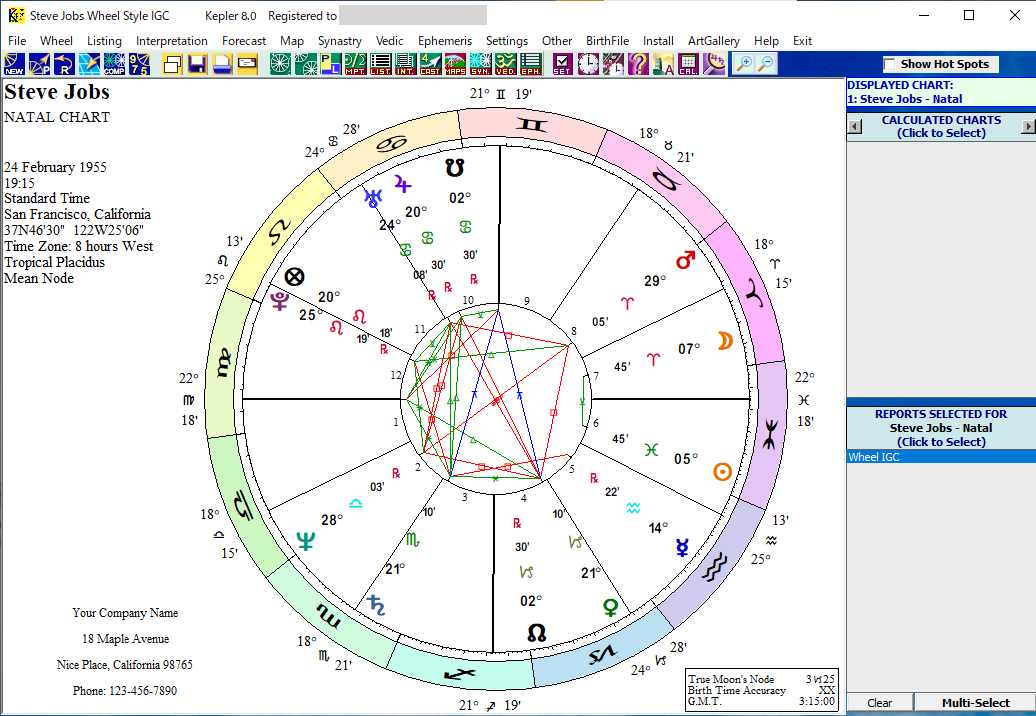This screenshot has width=1036, height=716.
Task: Click the Multi-Select button
Action: [975, 703]
